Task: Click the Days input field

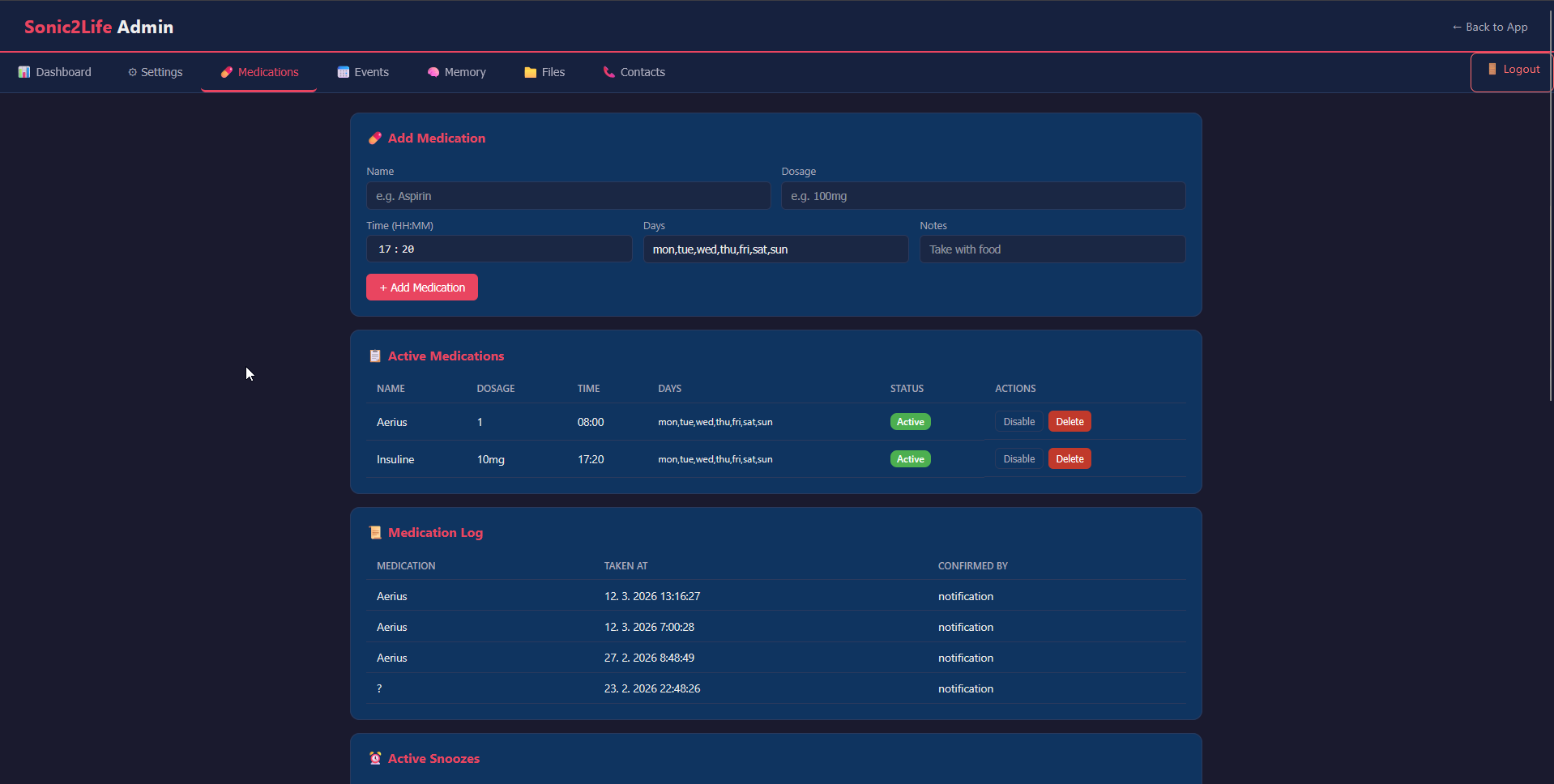Action: [775, 249]
